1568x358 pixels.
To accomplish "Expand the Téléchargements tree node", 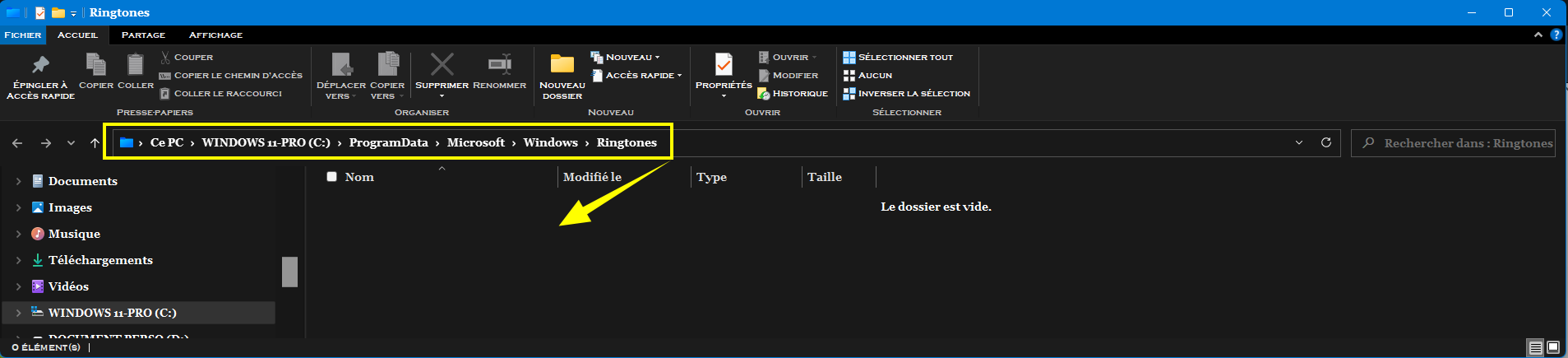I will point(18,260).
